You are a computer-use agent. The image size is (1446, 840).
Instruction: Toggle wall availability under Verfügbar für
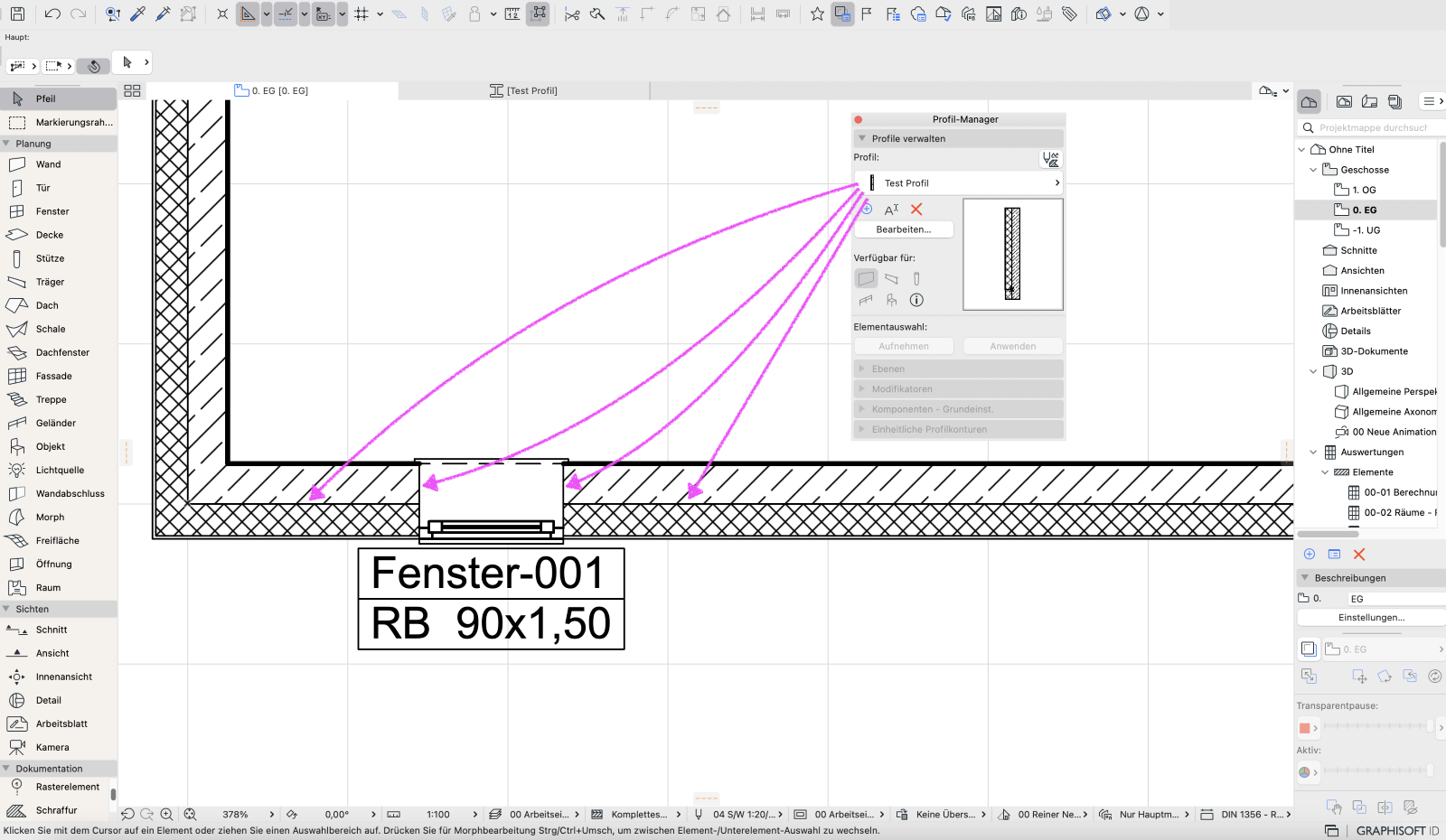point(867,278)
